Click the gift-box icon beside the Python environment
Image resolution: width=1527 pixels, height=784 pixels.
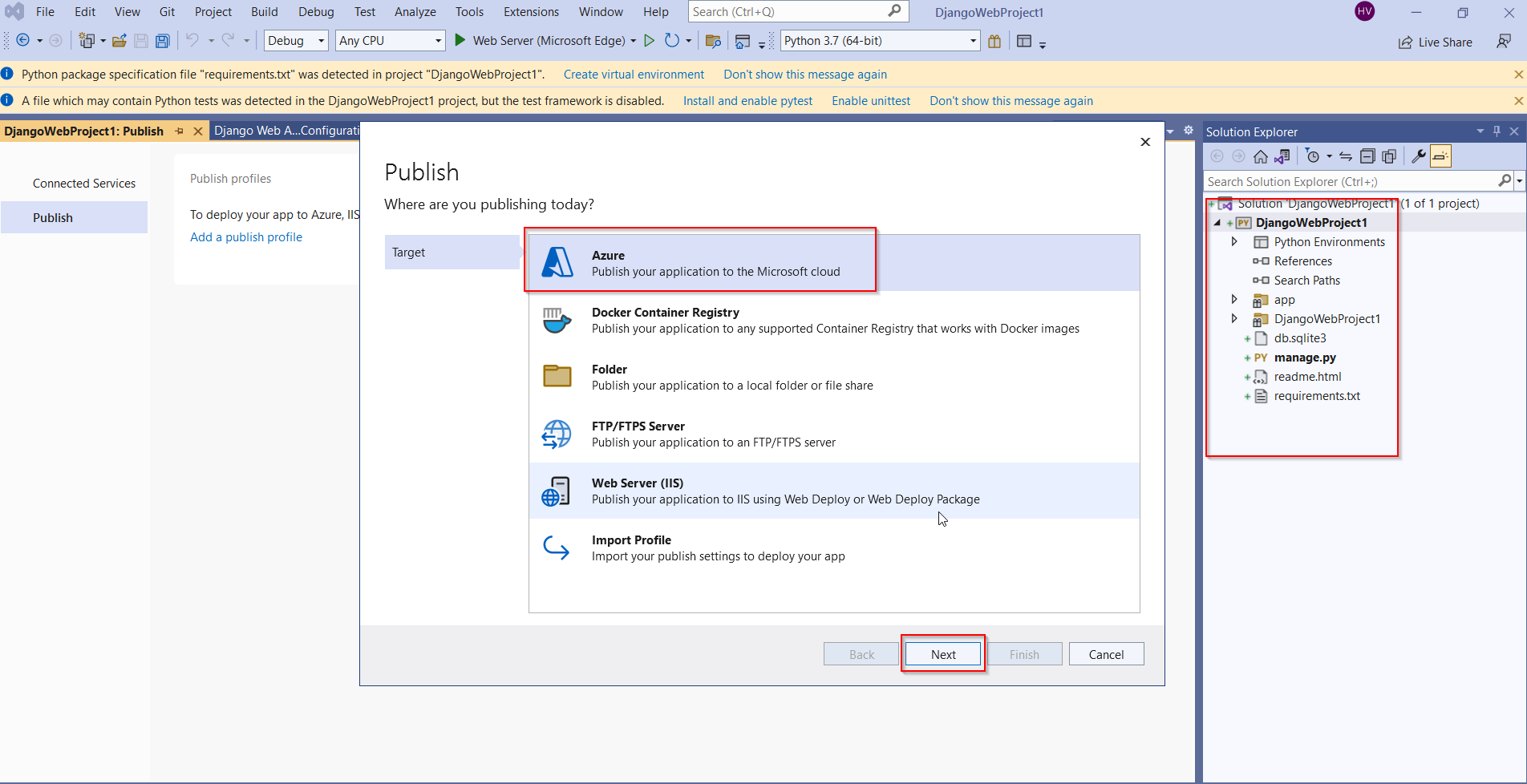tap(994, 41)
